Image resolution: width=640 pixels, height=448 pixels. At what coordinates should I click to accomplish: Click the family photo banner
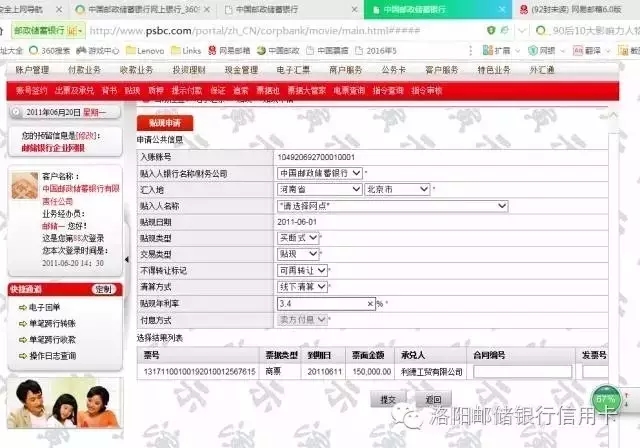click(x=64, y=403)
